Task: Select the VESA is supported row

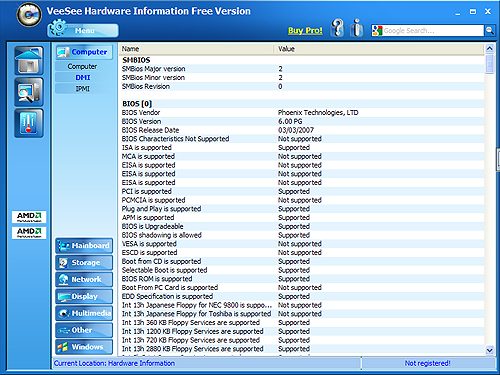Action: point(302,244)
